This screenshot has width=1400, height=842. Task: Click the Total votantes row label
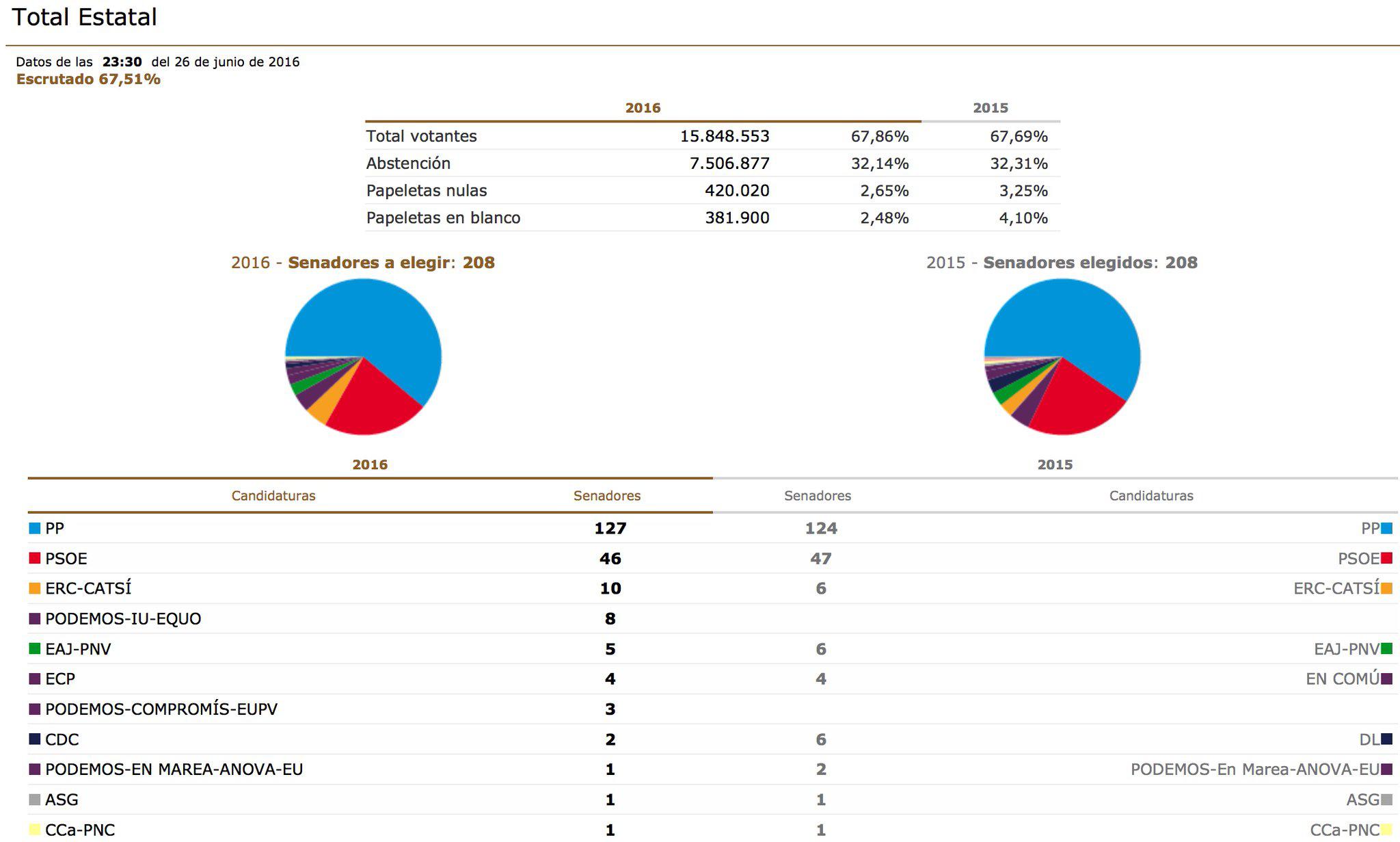click(x=422, y=136)
